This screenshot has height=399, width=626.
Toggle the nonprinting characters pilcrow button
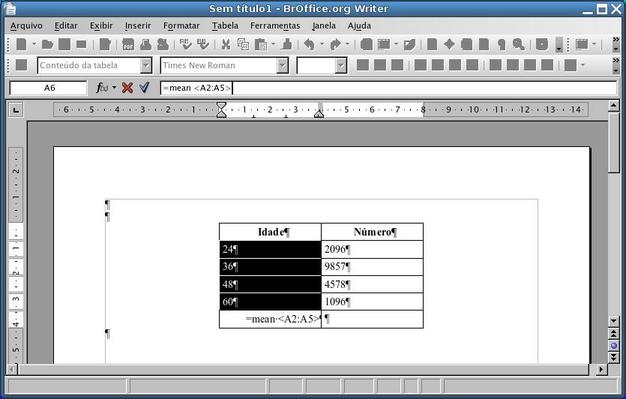tap(501, 44)
